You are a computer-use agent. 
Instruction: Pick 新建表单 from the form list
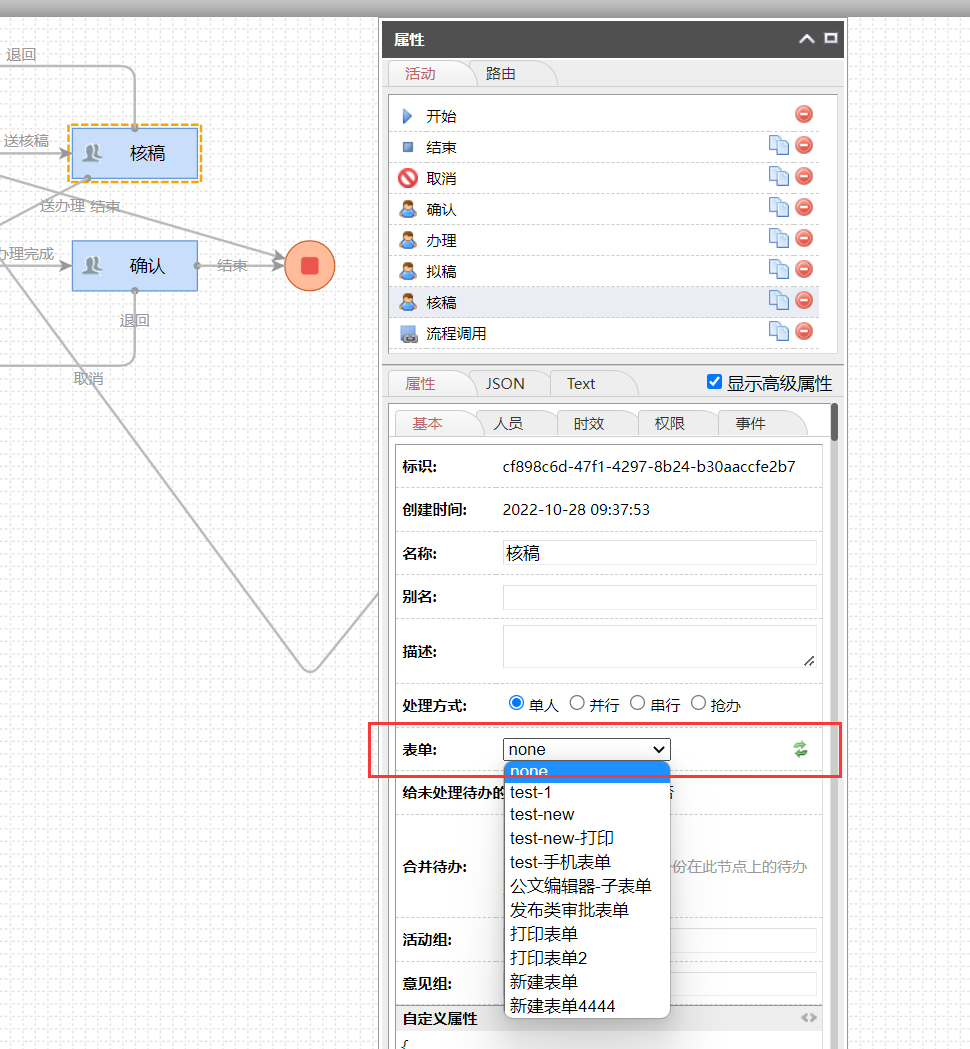tap(587, 982)
